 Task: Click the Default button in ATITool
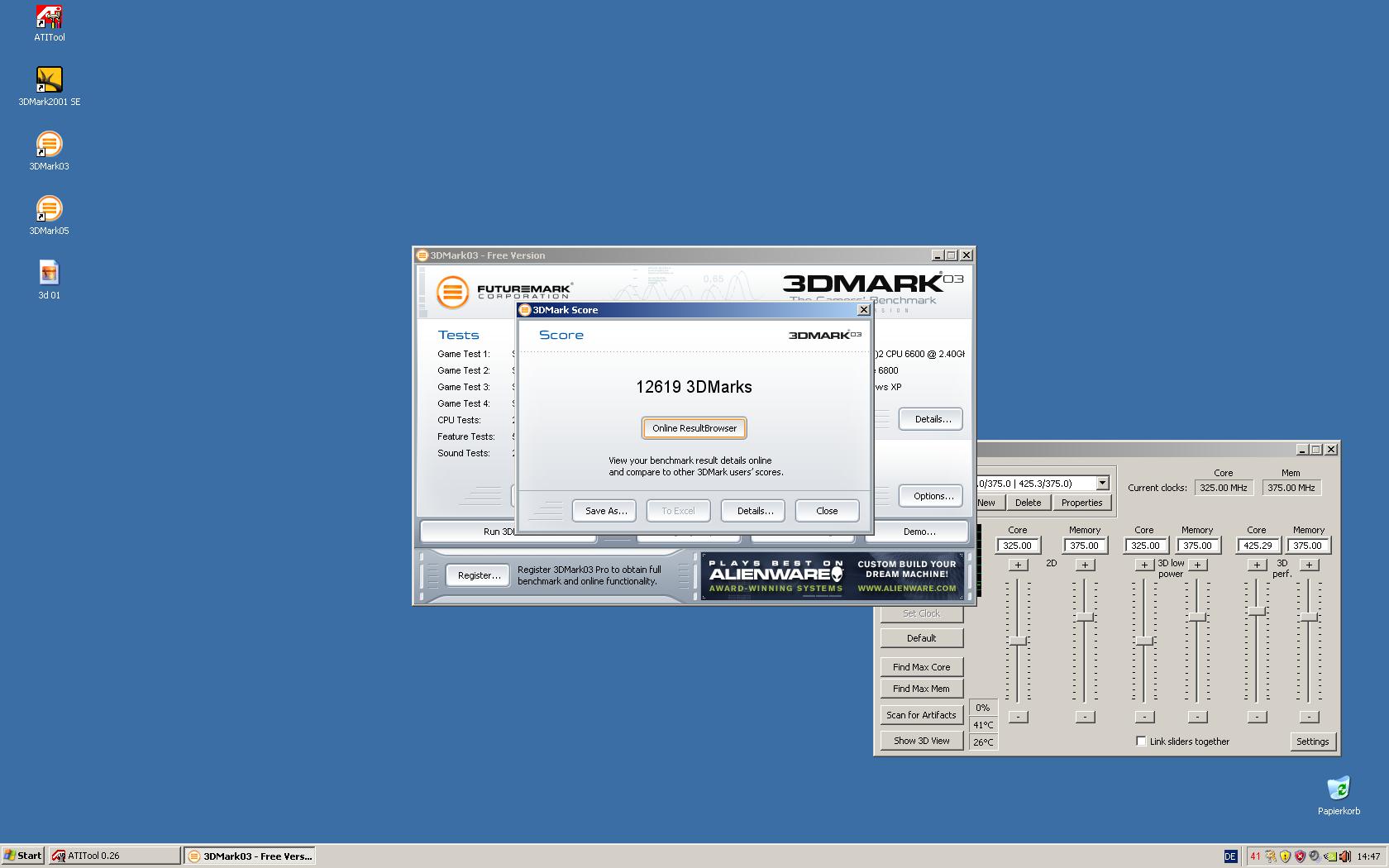(x=921, y=638)
